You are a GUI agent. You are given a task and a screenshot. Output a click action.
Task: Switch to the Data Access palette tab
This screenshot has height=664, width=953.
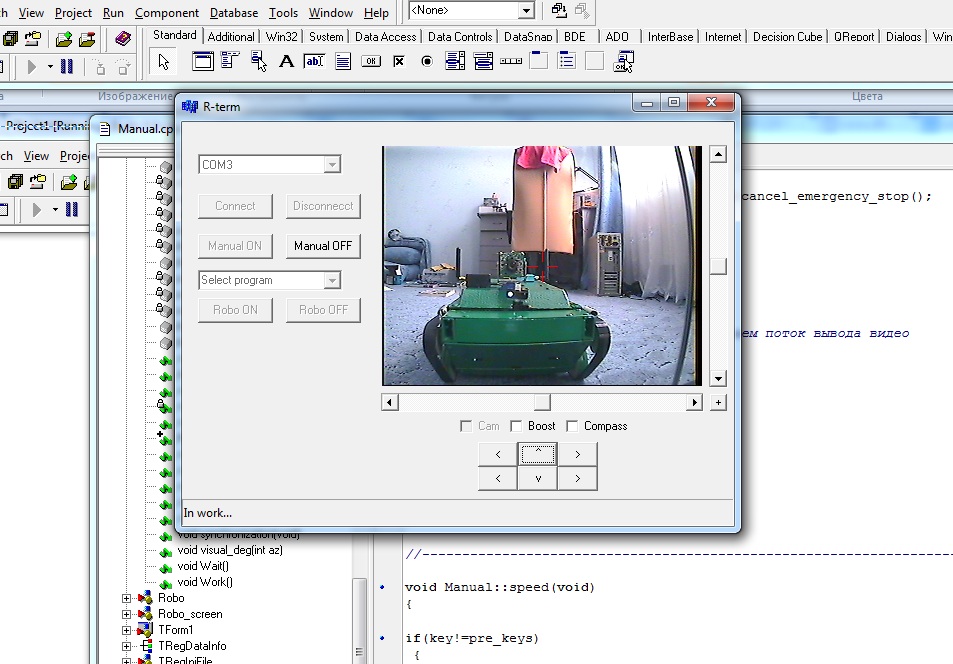pos(385,37)
